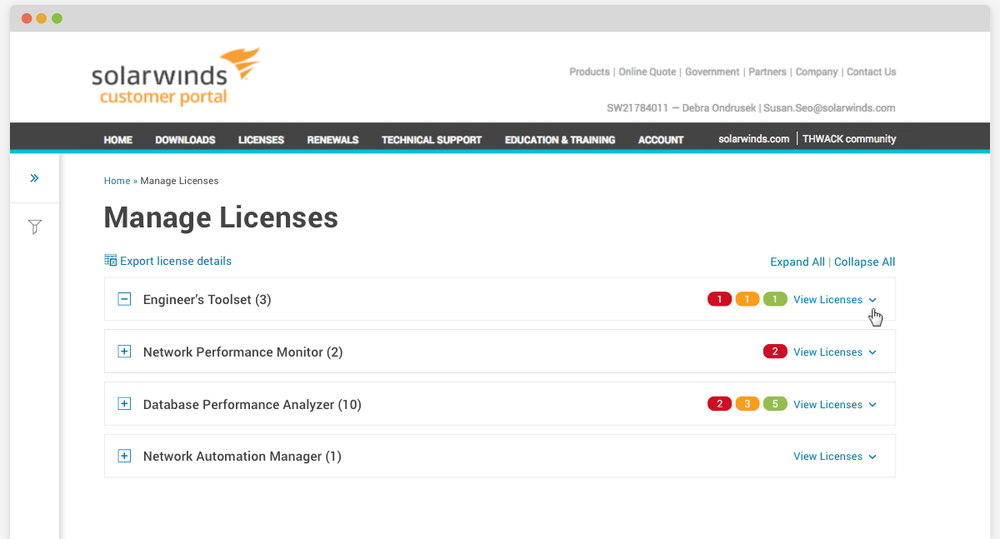This screenshot has width=1000, height=539.
Task: Open the filter funnel icon
Action: [34, 226]
